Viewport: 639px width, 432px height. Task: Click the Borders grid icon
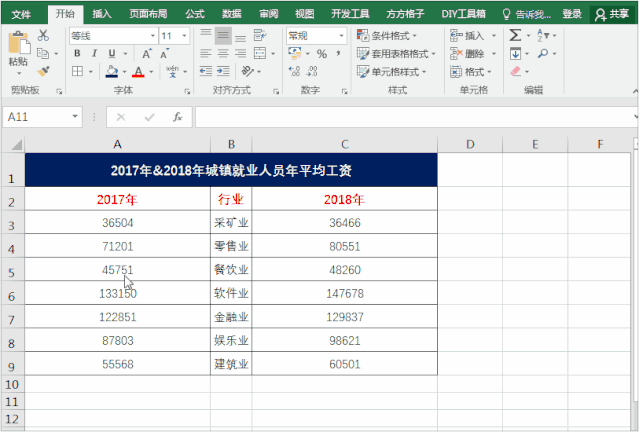(x=77, y=71)
